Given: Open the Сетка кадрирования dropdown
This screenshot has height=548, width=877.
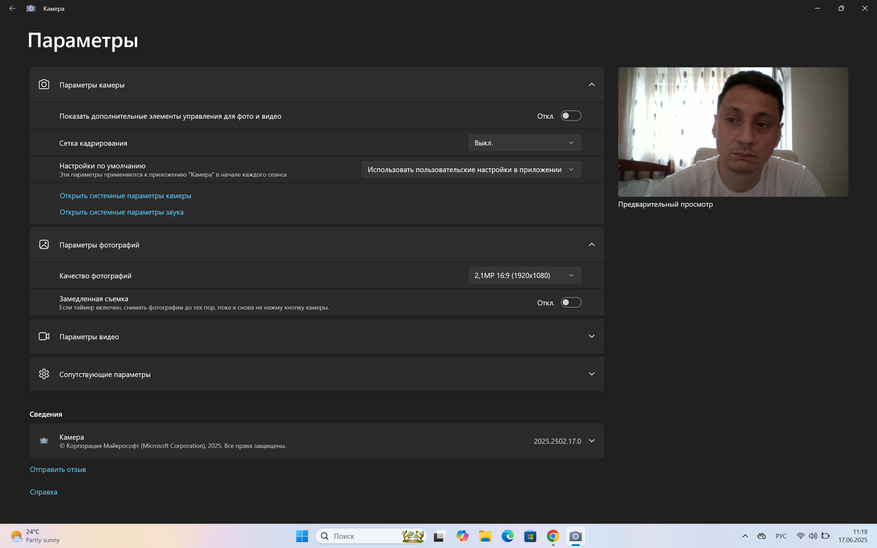Looking at the screenshot, I should [524, 143].
